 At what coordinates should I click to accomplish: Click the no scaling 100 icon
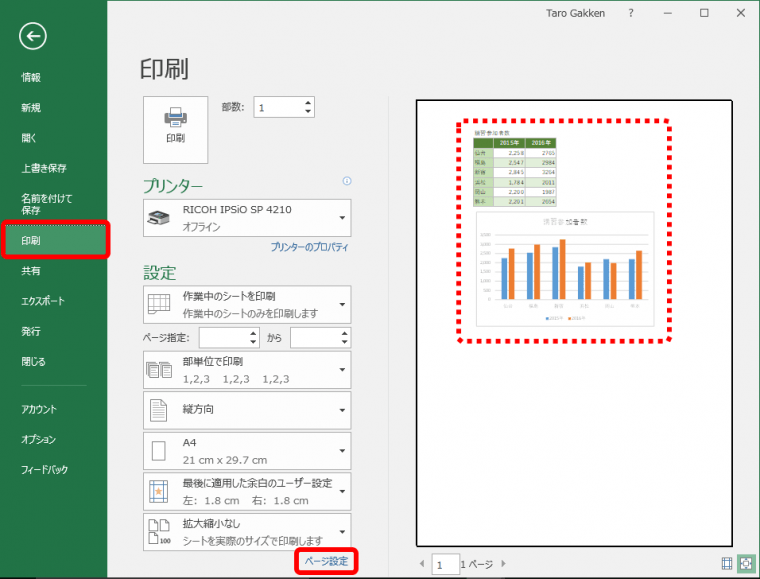click(x=159, y=532)
